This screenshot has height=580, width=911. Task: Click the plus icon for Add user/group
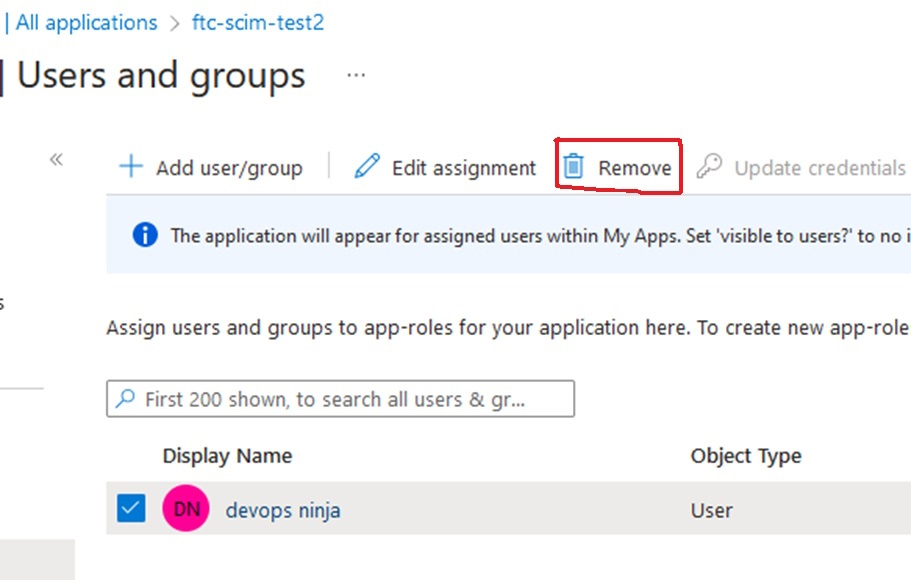[x=131, y=167]
